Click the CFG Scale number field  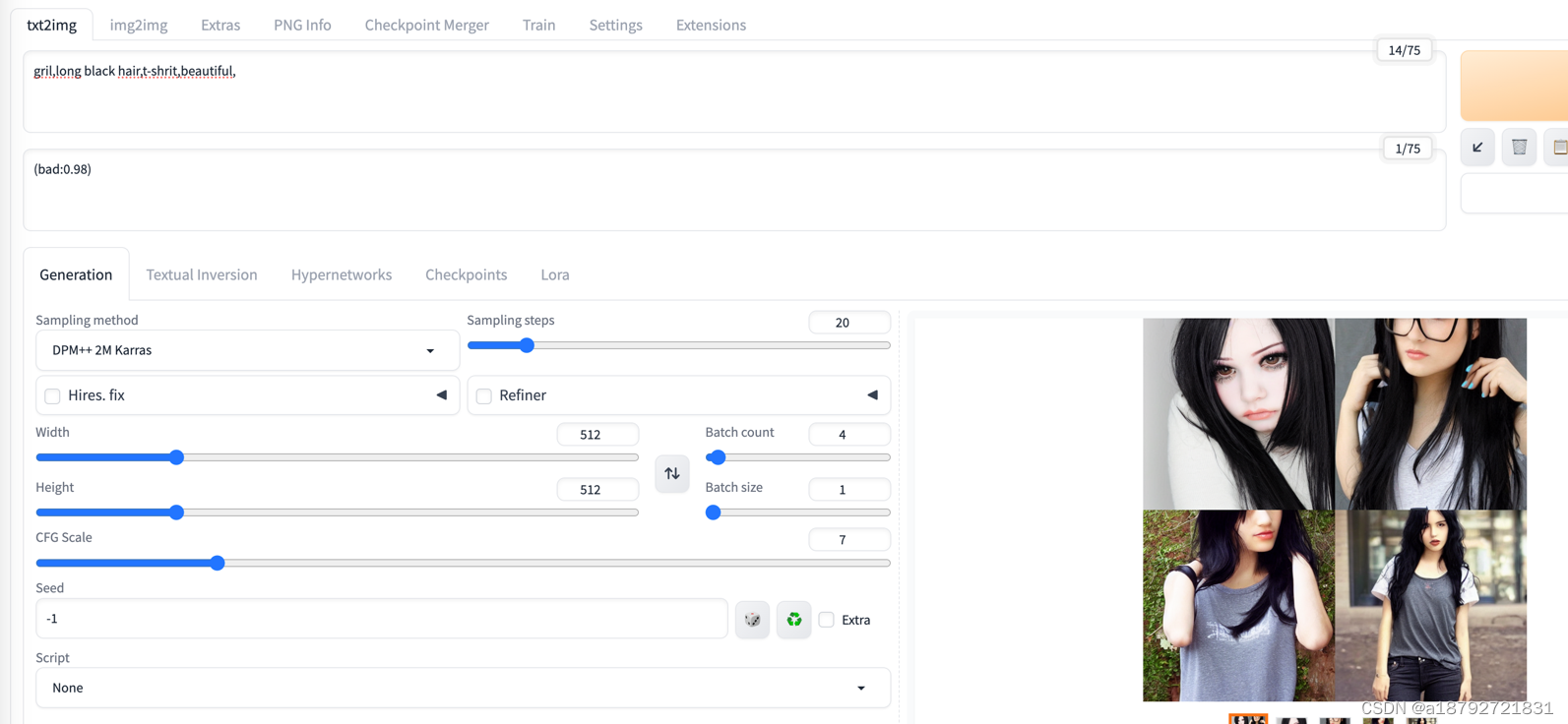(848, 540)
